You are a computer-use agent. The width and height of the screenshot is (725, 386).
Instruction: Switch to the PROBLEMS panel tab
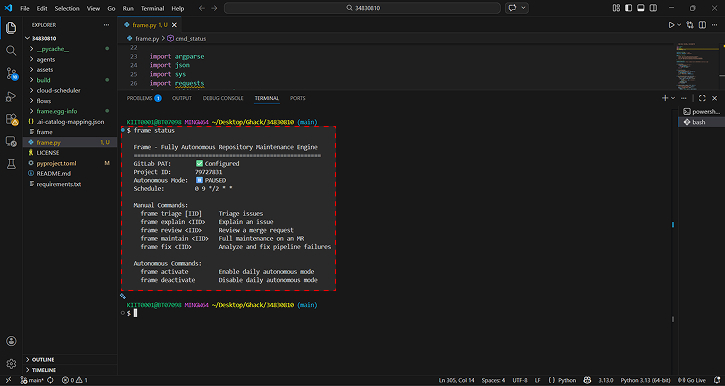(144, 98)
